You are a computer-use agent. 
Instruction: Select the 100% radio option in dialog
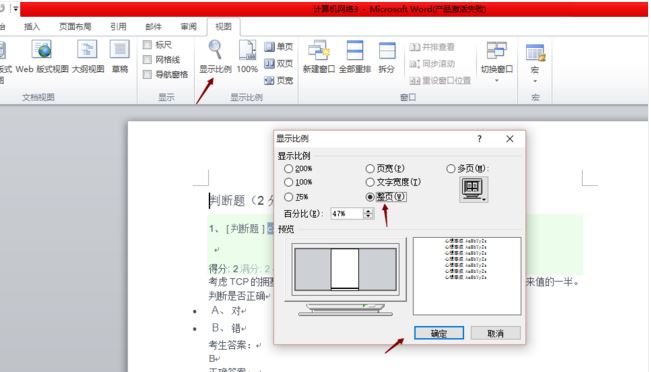coord(289,182)
